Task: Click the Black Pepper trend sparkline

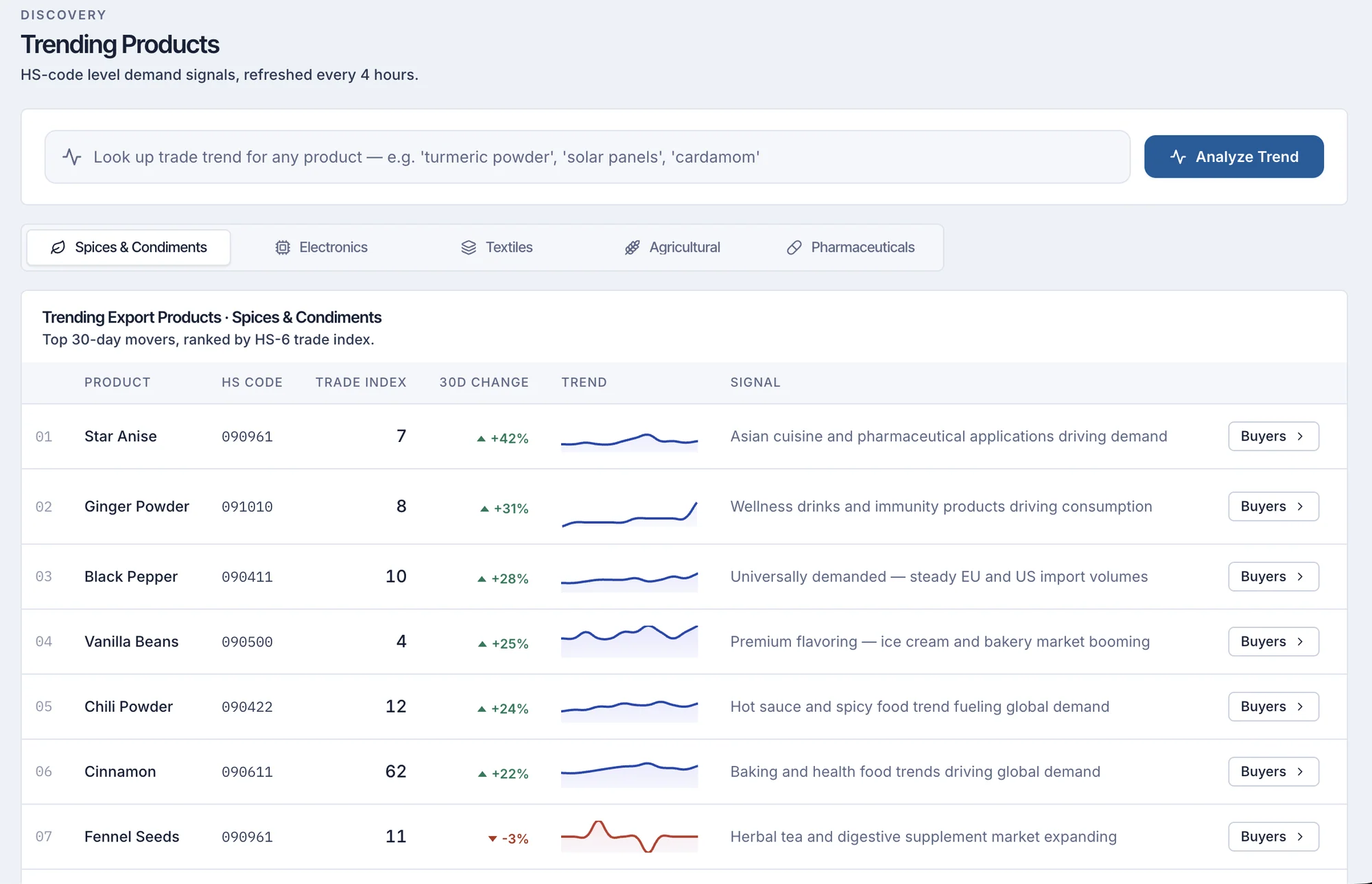Action: (x=629, y=581)
